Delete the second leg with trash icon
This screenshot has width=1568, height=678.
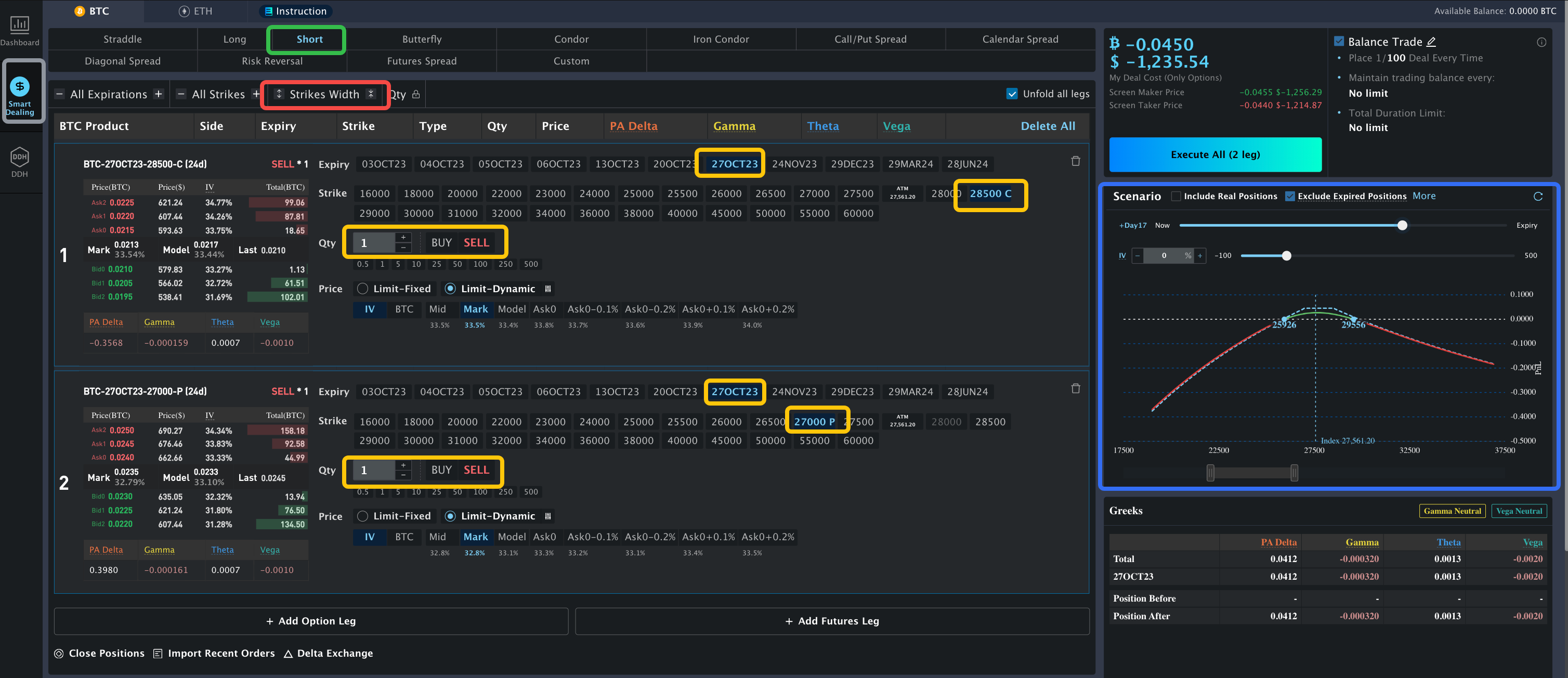tap(1076, 389)
